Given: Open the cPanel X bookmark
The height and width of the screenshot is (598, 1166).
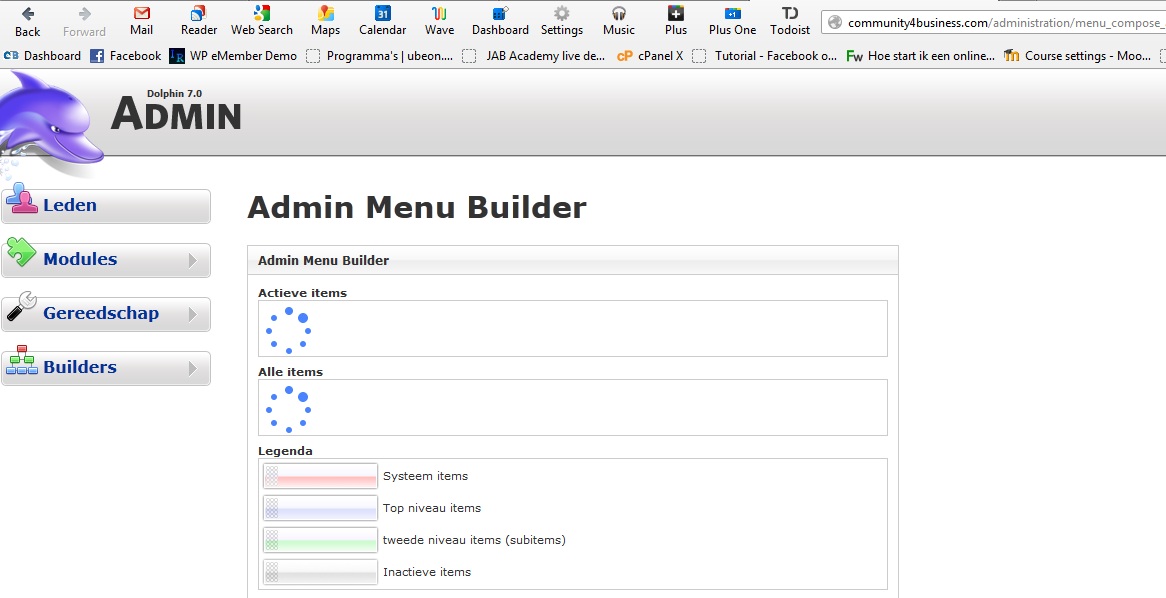Looking at the screenshot, I should 650,56.
